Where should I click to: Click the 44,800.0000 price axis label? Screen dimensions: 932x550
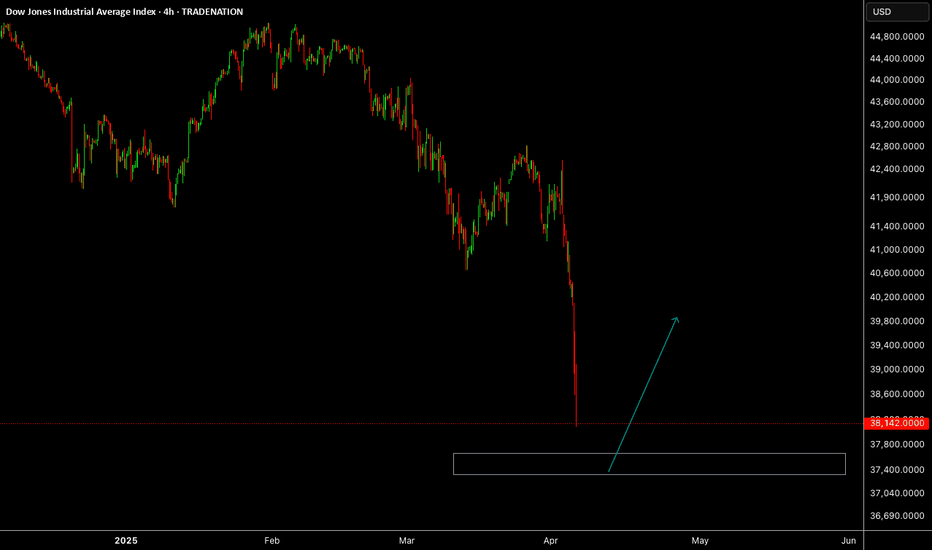(897, 36)
